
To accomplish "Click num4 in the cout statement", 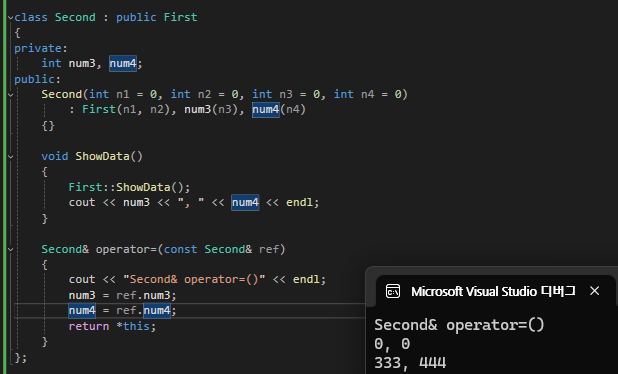I will click(x=245, y=202).
